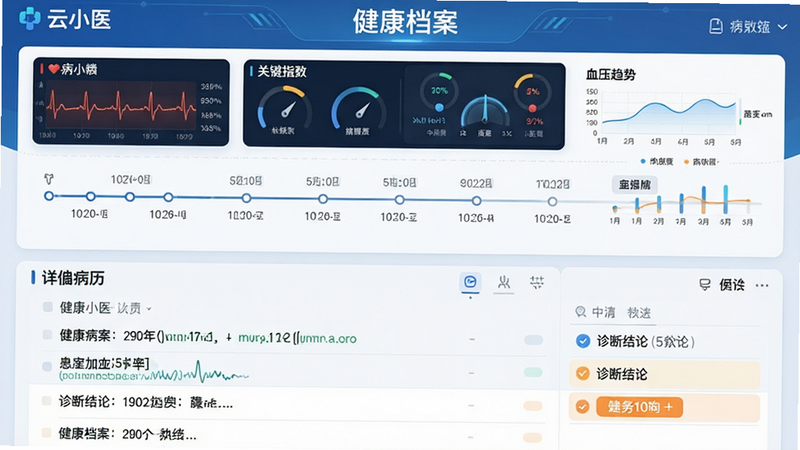
Task: Click the orange 健务10询 + button
Action: pyautogui.click(x=639, y=407)
